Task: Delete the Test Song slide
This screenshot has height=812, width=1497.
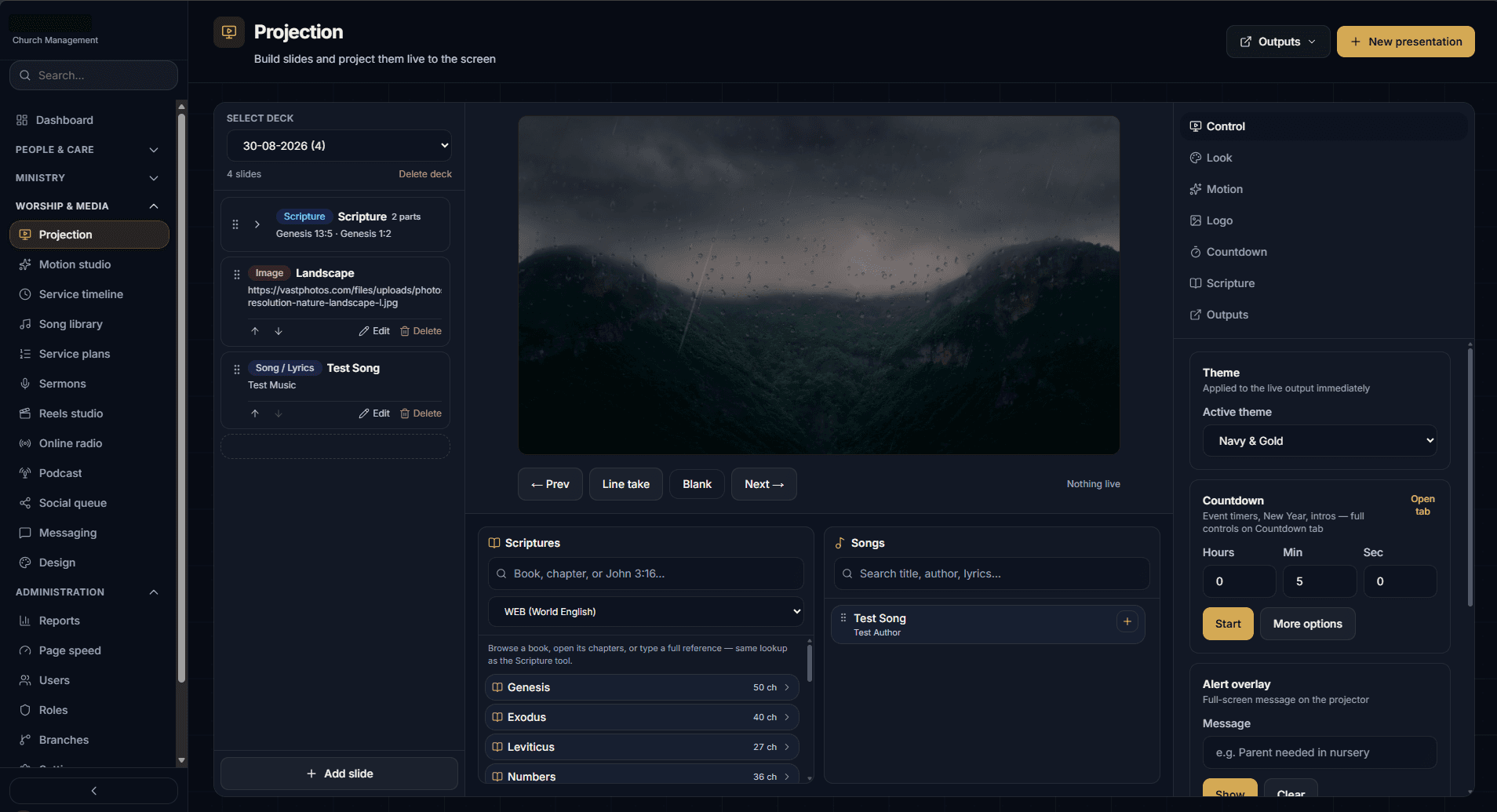Action: click(421, 413)
